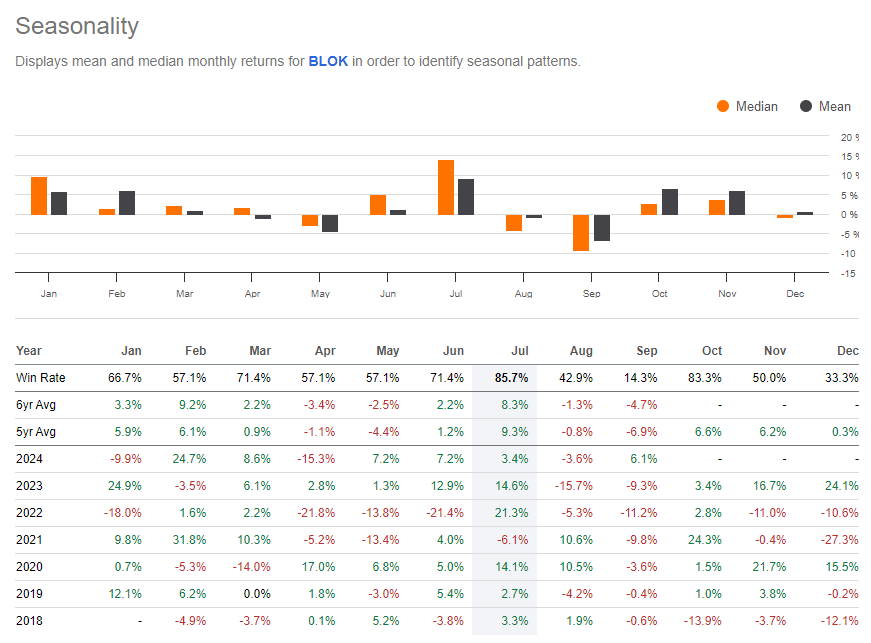This screenshot has width=871, height=643.
Task: Click September's negative Median bar
Action: tap(580, 232)
